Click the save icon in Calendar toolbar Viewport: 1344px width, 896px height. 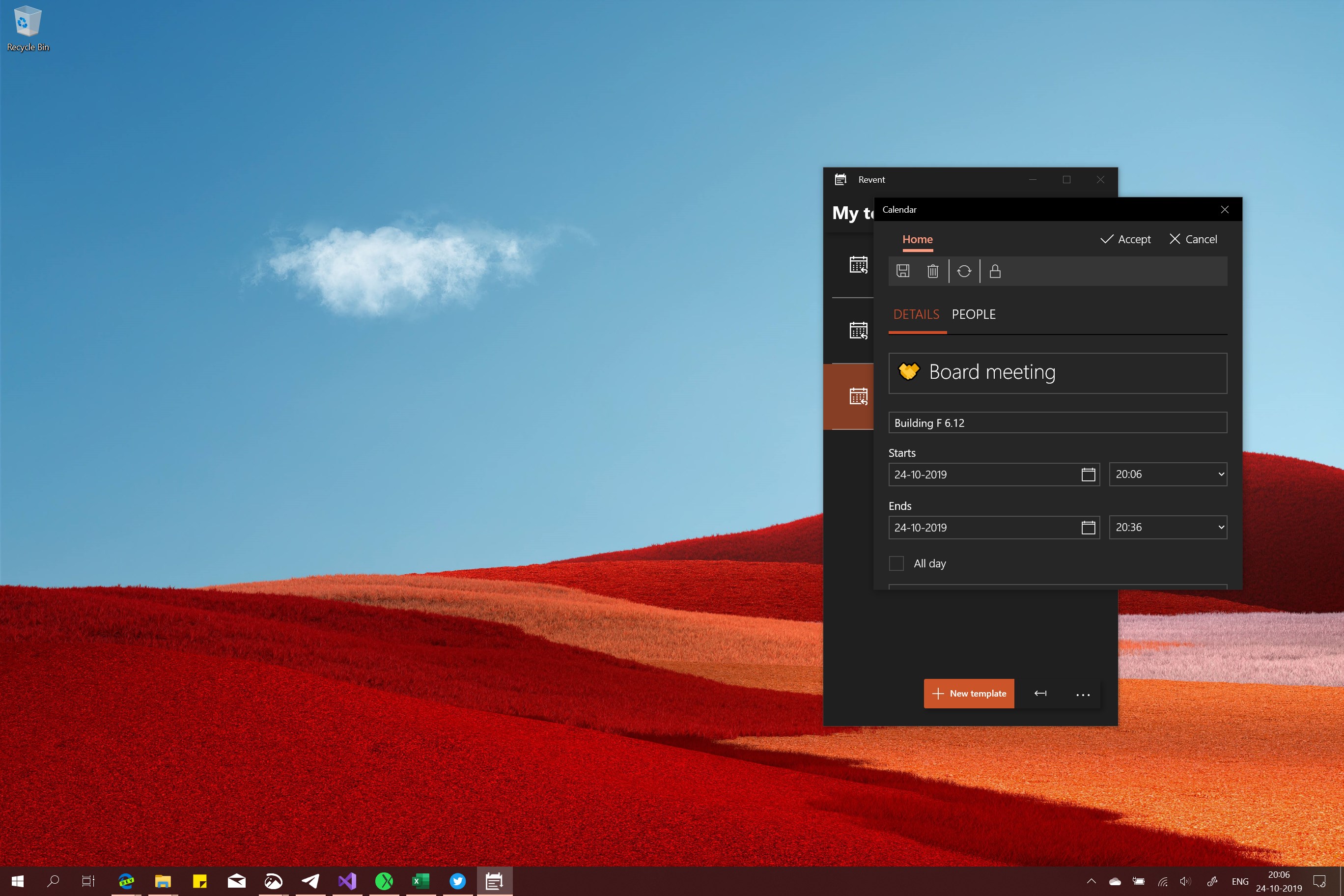903,271
